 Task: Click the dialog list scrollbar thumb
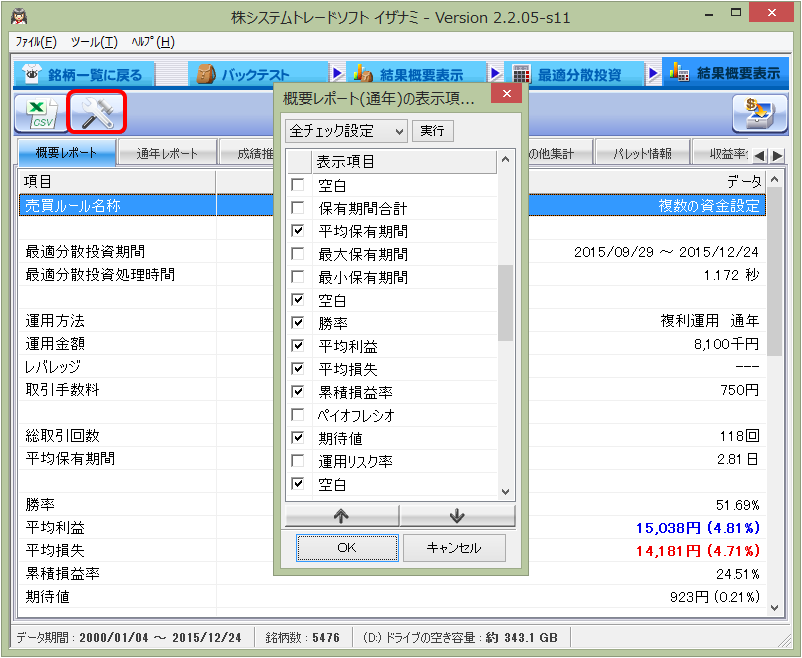505,303
